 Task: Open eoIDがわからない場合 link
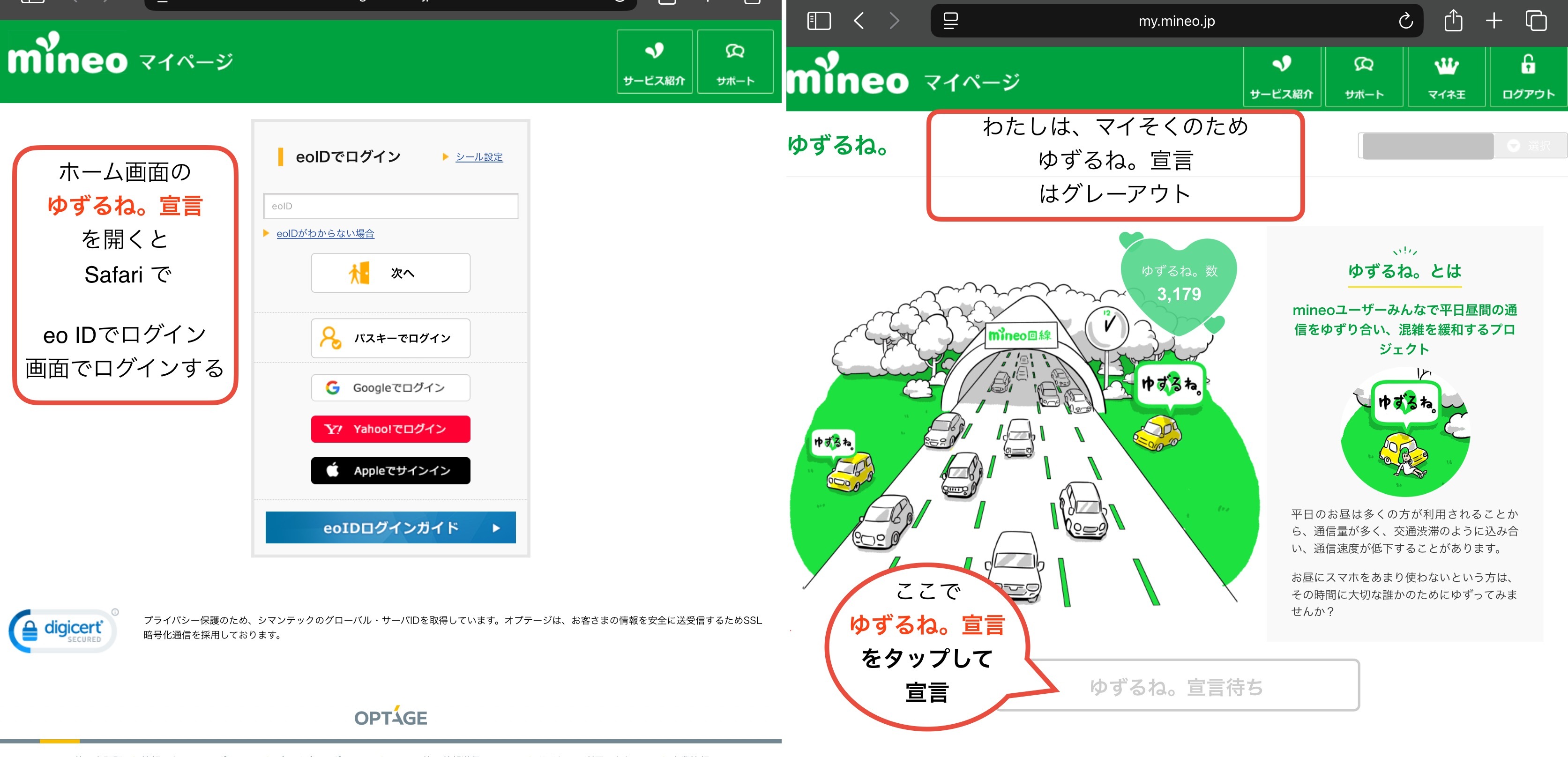tap(325, 234)
